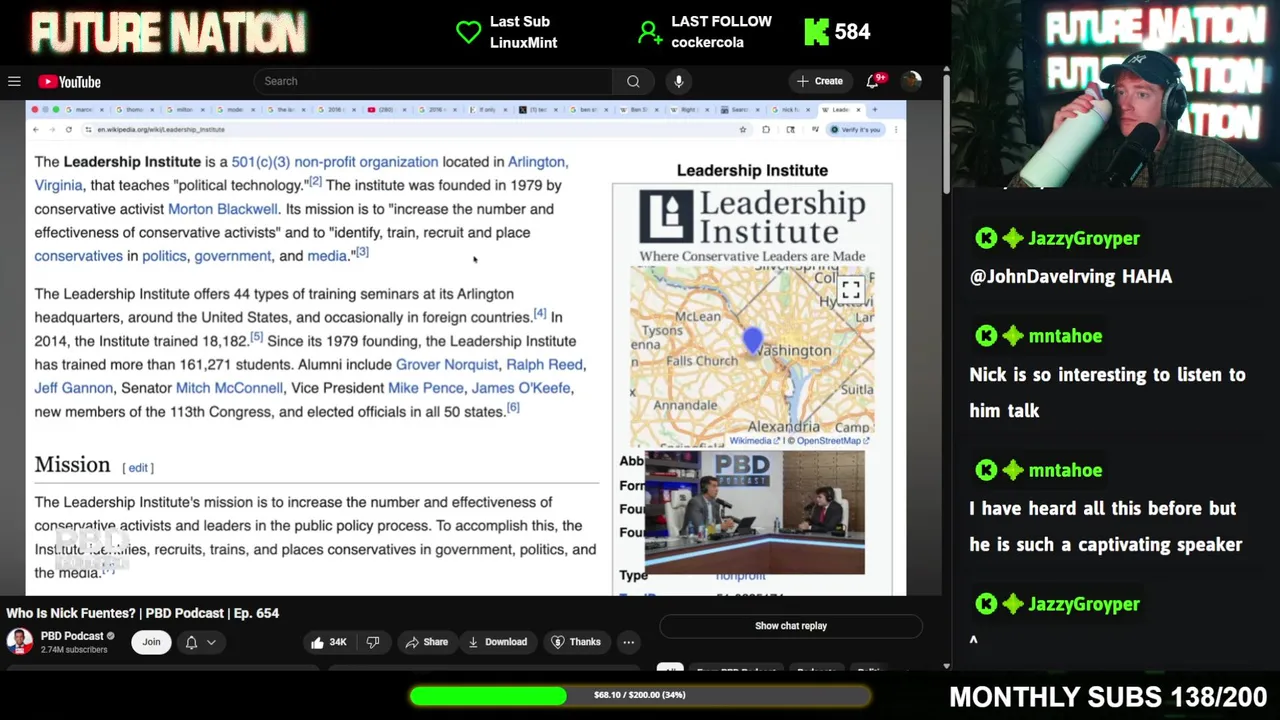1280x720 pixels.
Task: Show chat replay
Action: (790, 626)
